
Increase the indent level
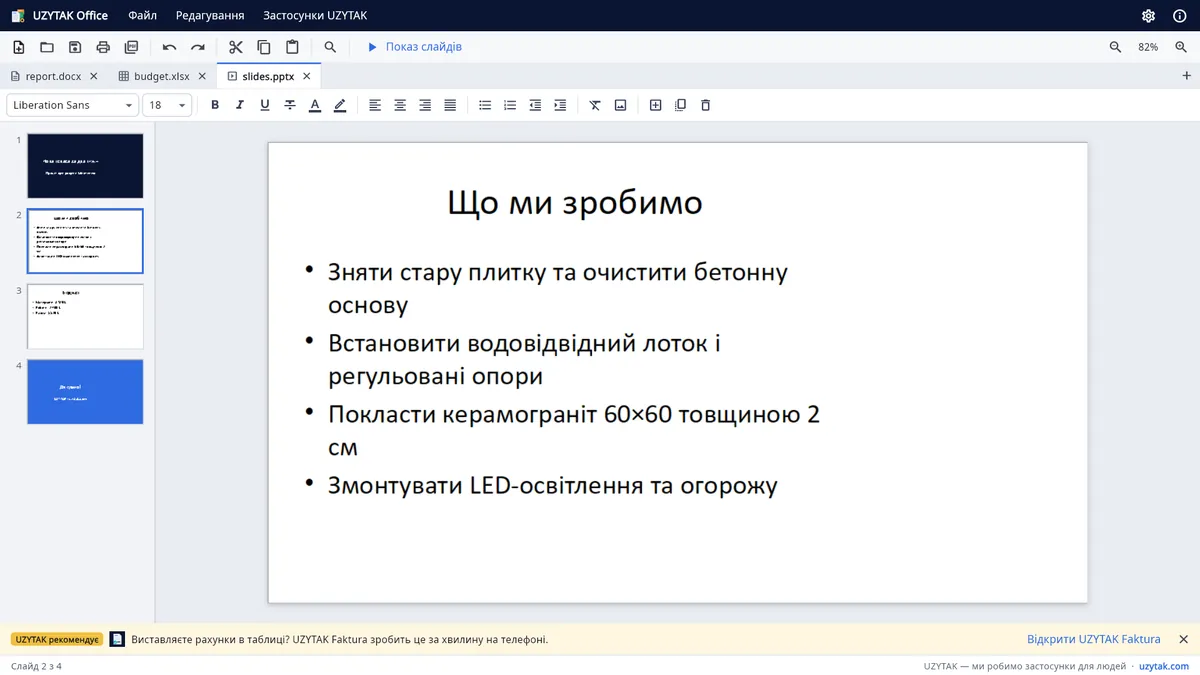560,105
